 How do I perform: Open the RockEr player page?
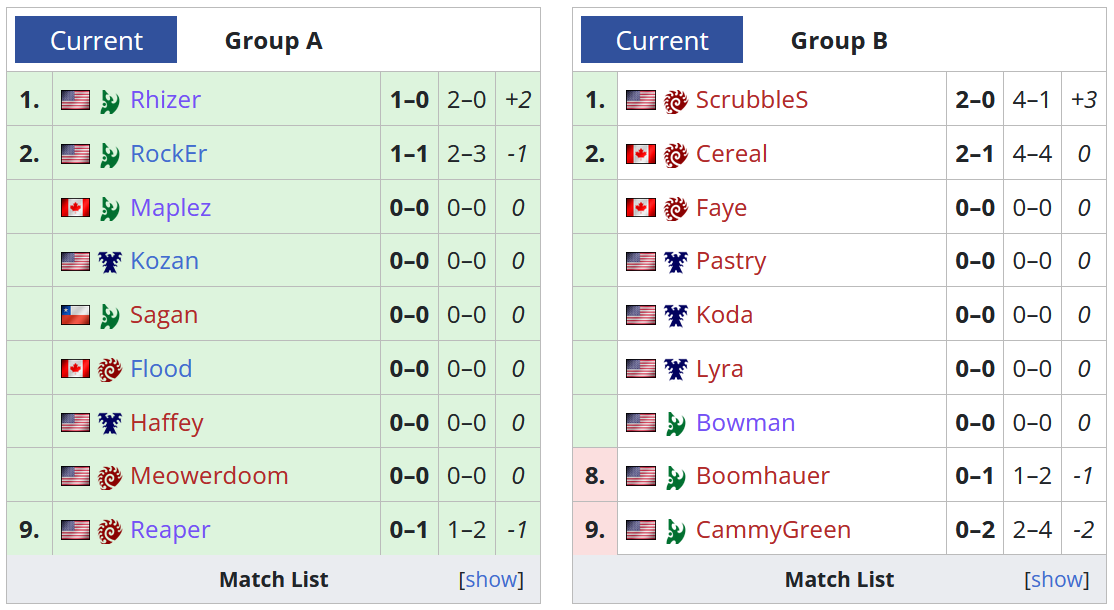[x=168, y=154]
